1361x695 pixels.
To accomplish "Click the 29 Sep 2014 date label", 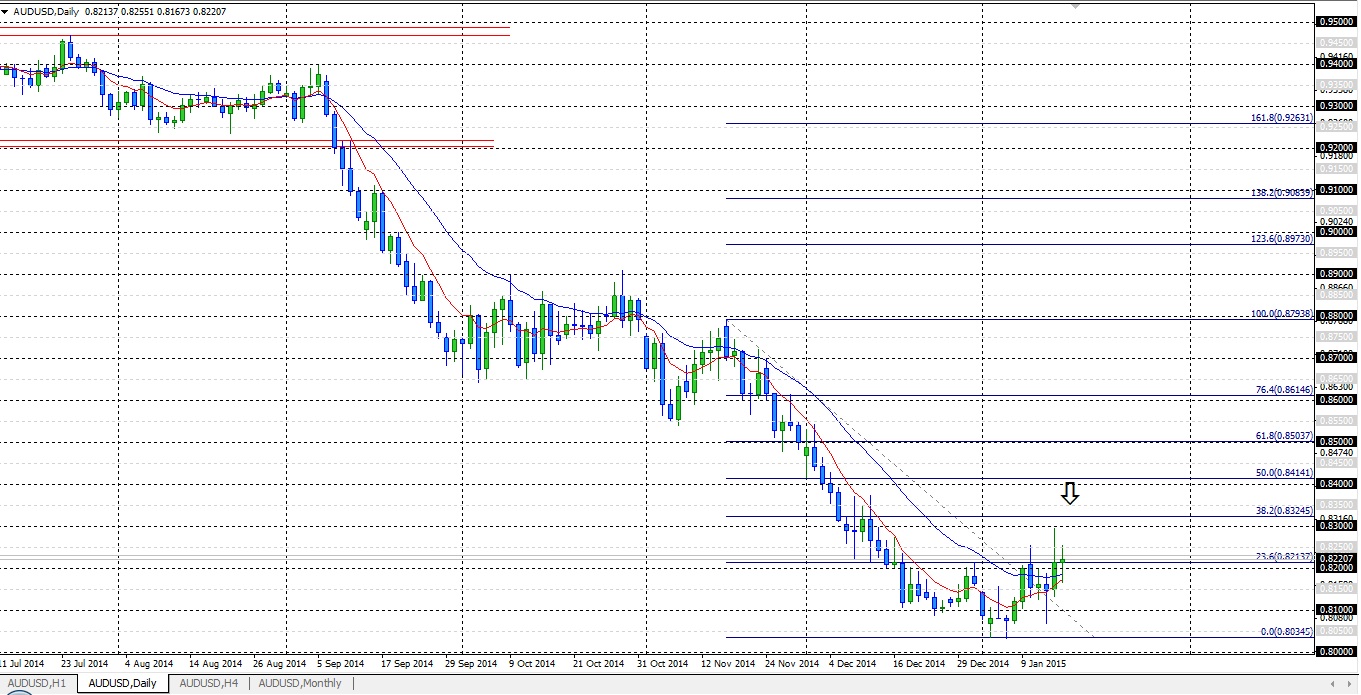I will [471, 663].
